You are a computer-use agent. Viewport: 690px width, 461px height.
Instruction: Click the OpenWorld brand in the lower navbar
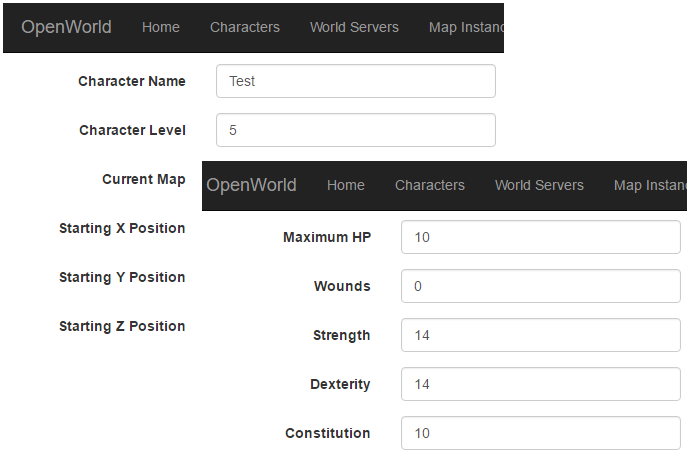[x=251, y=185]
